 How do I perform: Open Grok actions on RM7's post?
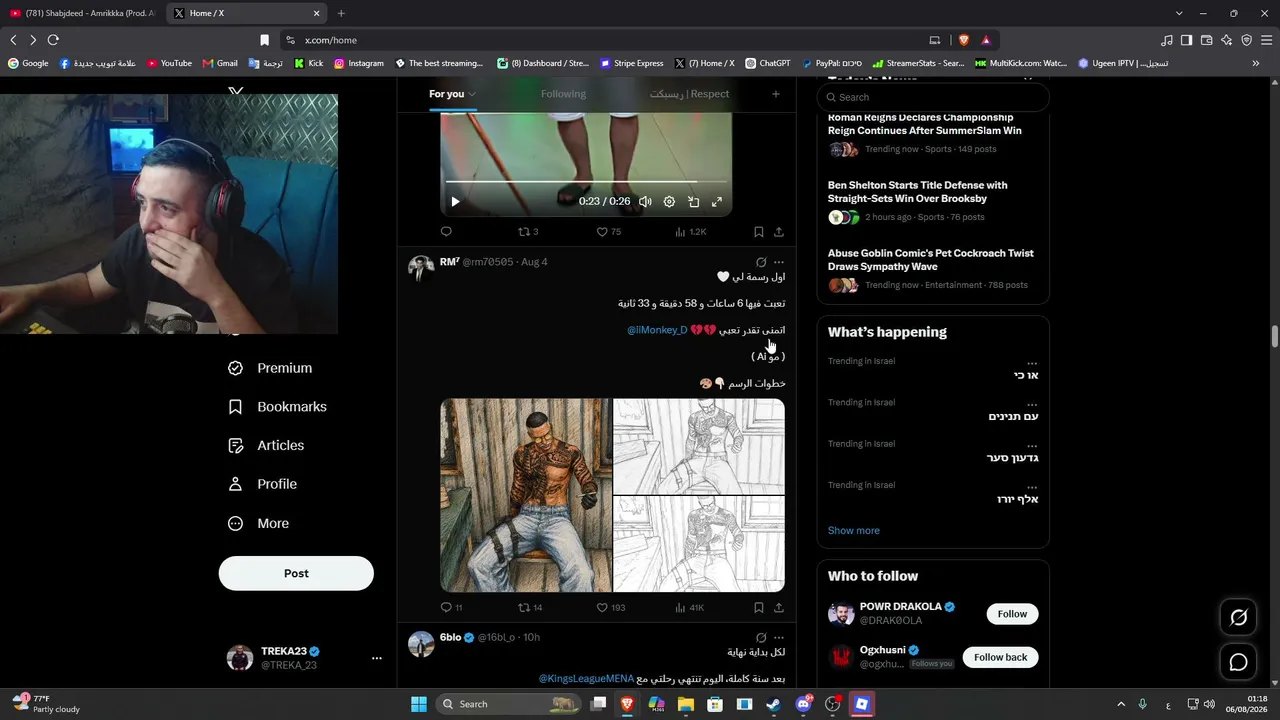(761, 262)
